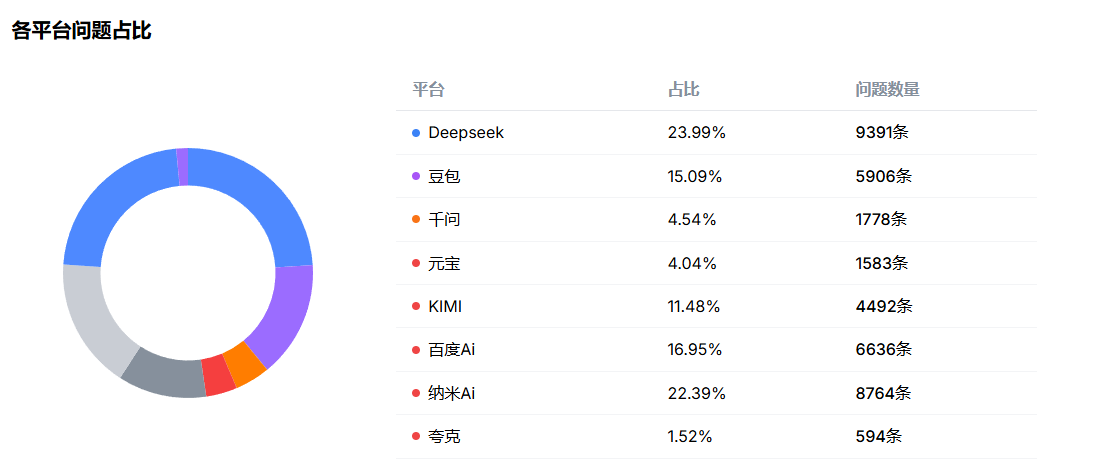The width and height of the screenshot is (1106, 472).
Task: Click the red segment of the donut chart
Action: pyautogui.click(x=218, y=375)
